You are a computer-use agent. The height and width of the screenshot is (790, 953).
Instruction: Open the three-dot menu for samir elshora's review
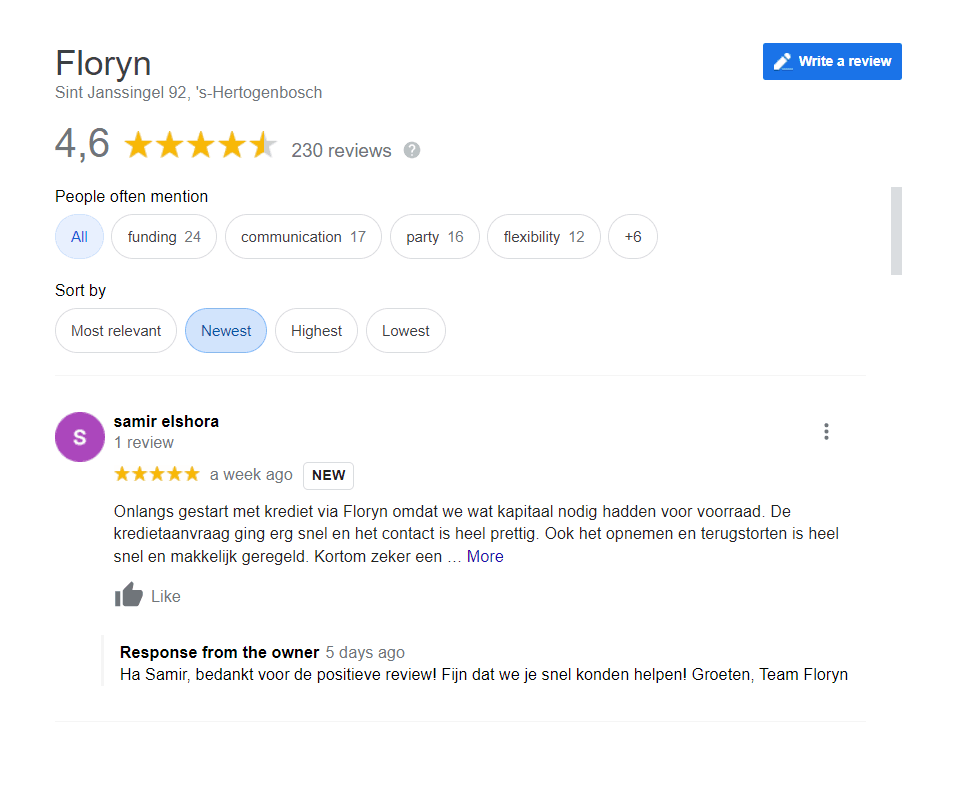[x=826, y=431]
